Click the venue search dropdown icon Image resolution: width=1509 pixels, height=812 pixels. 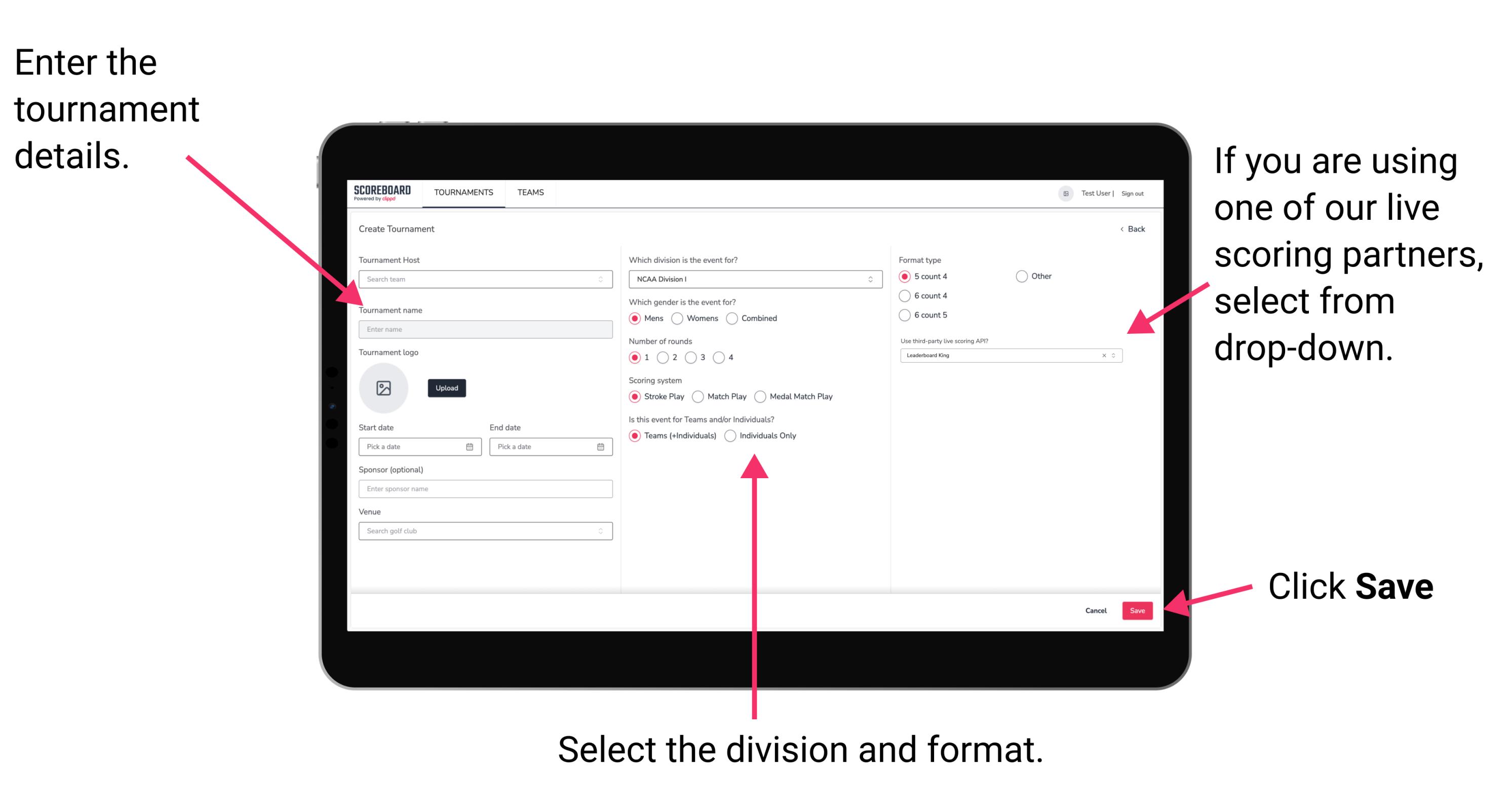point(600,531)
